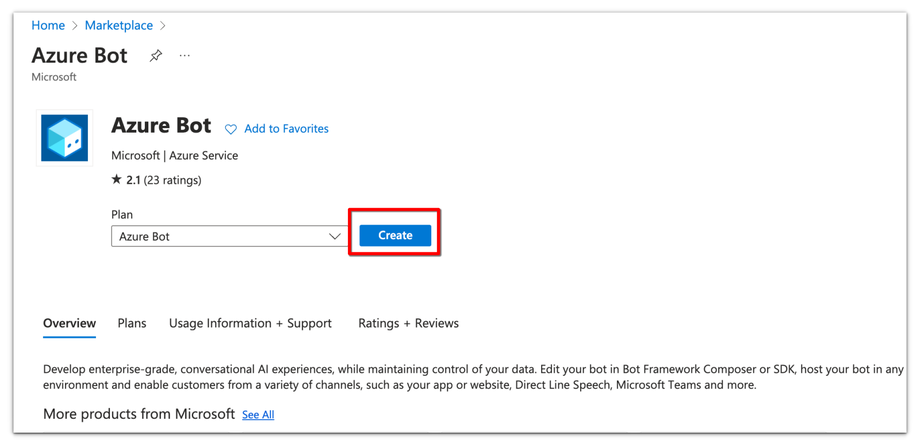
Task: Pin Azure Bot to dashboard
Action: 156,56
